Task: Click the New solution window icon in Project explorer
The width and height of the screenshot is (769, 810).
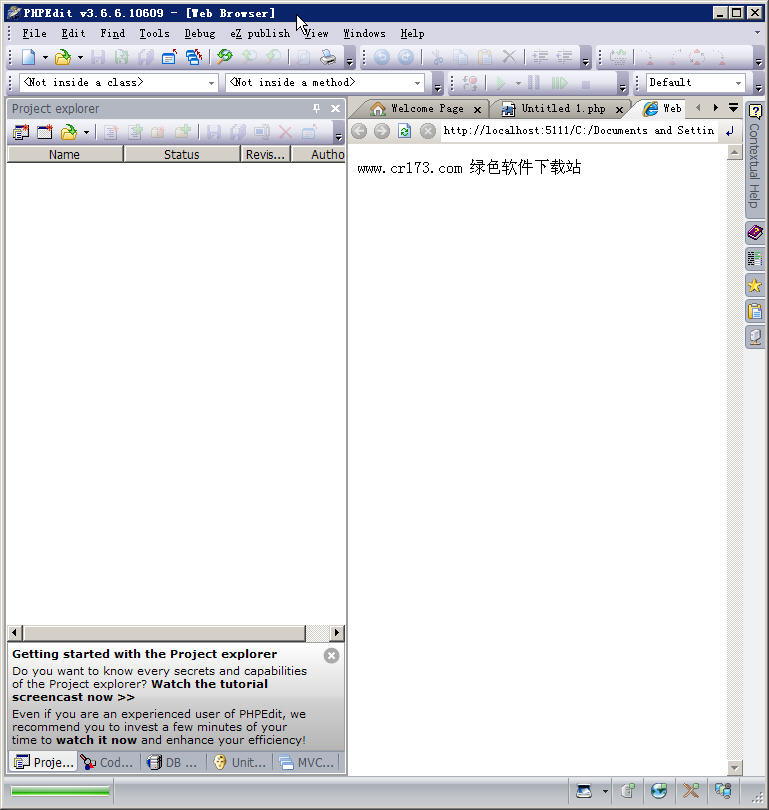Action: 44,133
